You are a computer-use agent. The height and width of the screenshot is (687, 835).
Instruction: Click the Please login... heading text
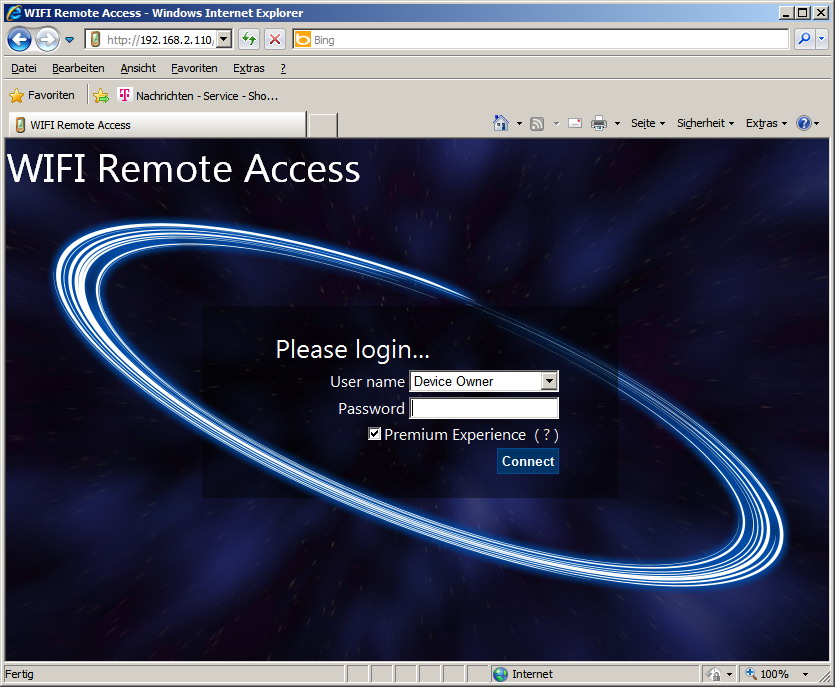tap(353, 350)
